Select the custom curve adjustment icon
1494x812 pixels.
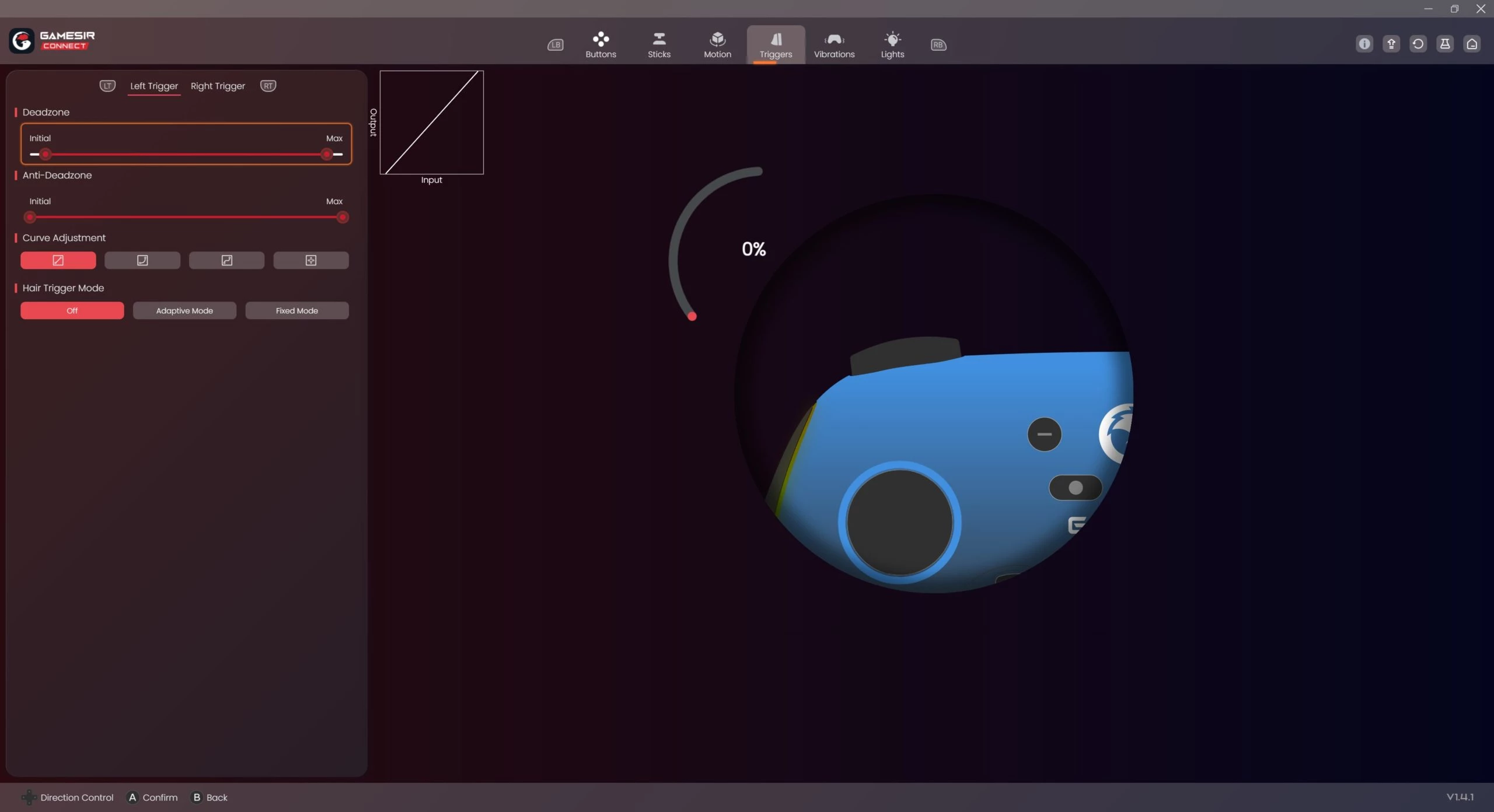pyautogui.click(x=311, y=260)
